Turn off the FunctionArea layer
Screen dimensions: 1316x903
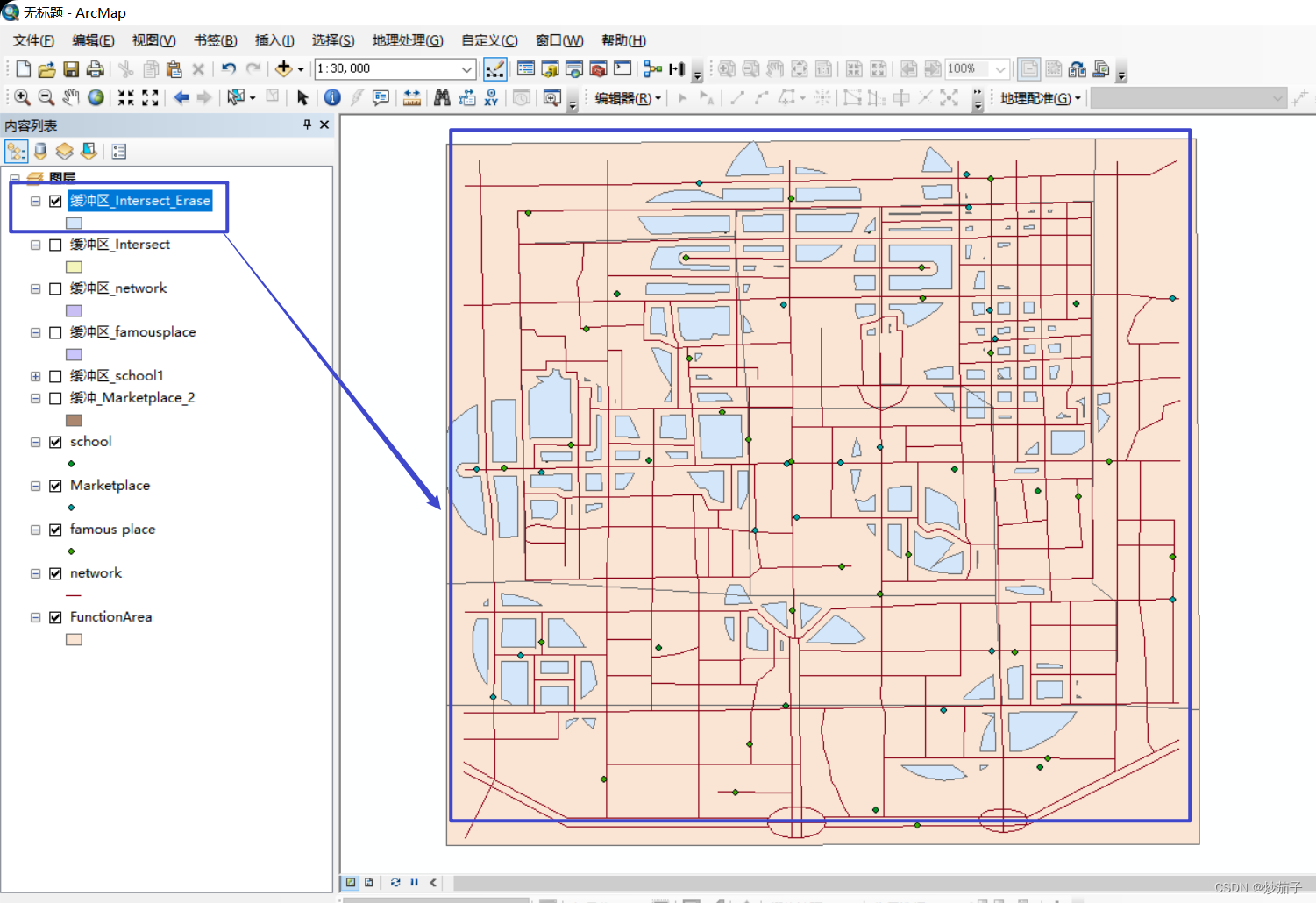[55, 617]
